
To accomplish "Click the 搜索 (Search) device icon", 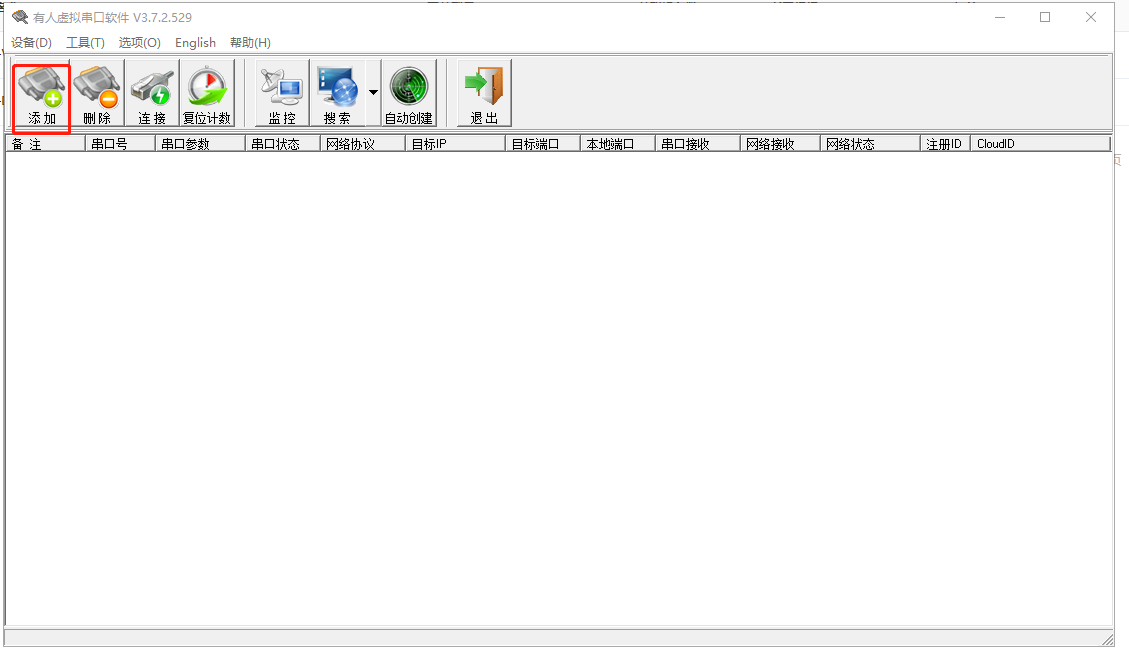I will pos(337,94).
